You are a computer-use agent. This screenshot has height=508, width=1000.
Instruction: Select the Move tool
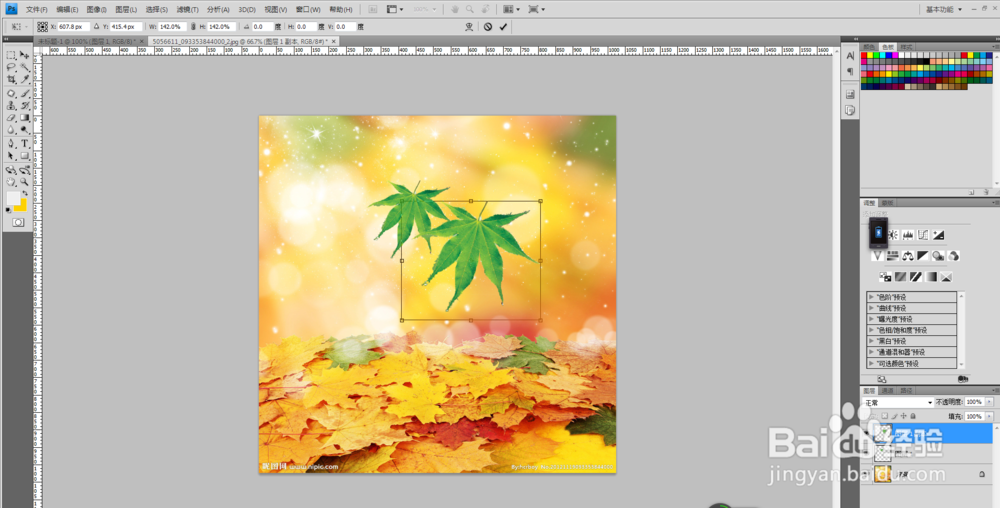pyautogui.click(x=24, y=55)
